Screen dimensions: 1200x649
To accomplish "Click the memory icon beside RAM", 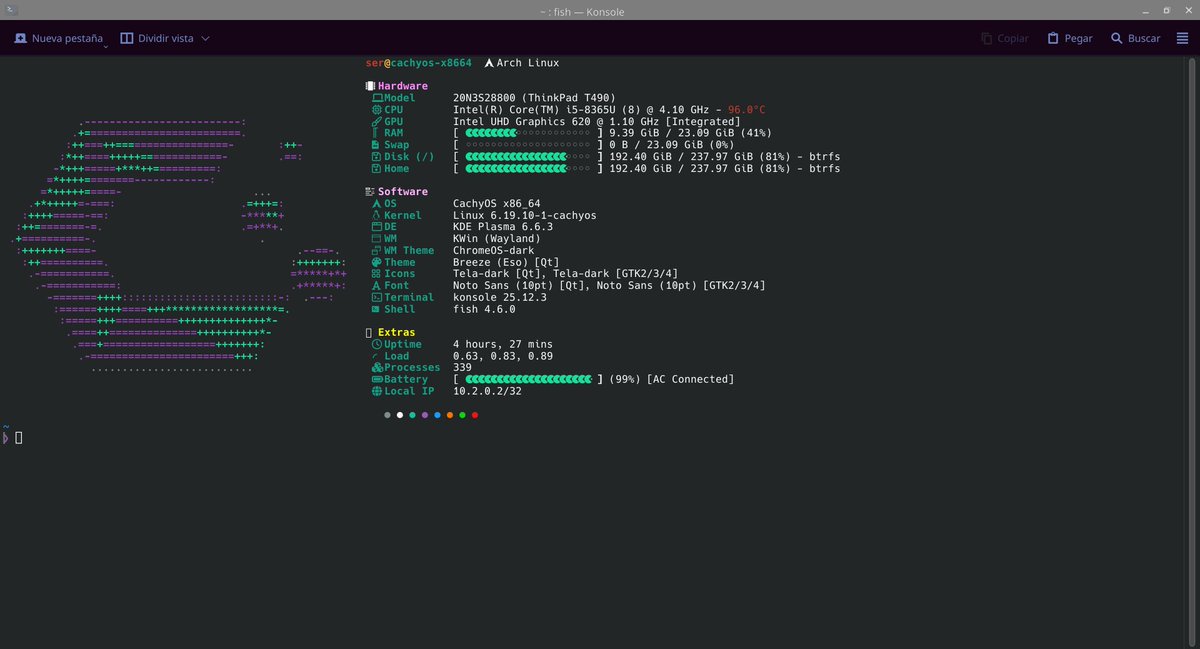I will tap(375, 133).
